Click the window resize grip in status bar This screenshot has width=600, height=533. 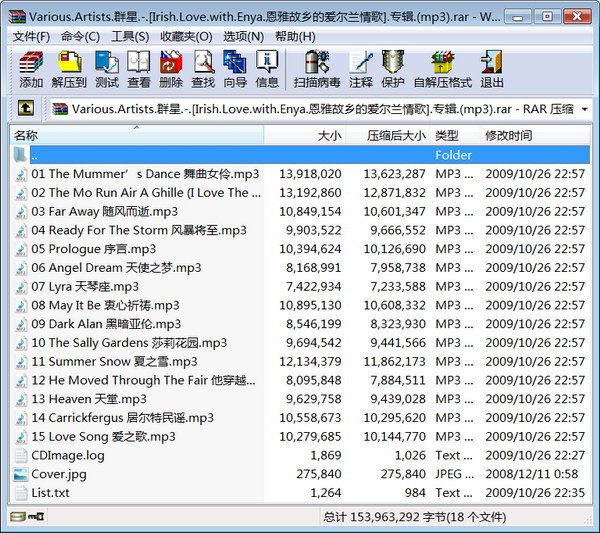[x=587, y=519]
